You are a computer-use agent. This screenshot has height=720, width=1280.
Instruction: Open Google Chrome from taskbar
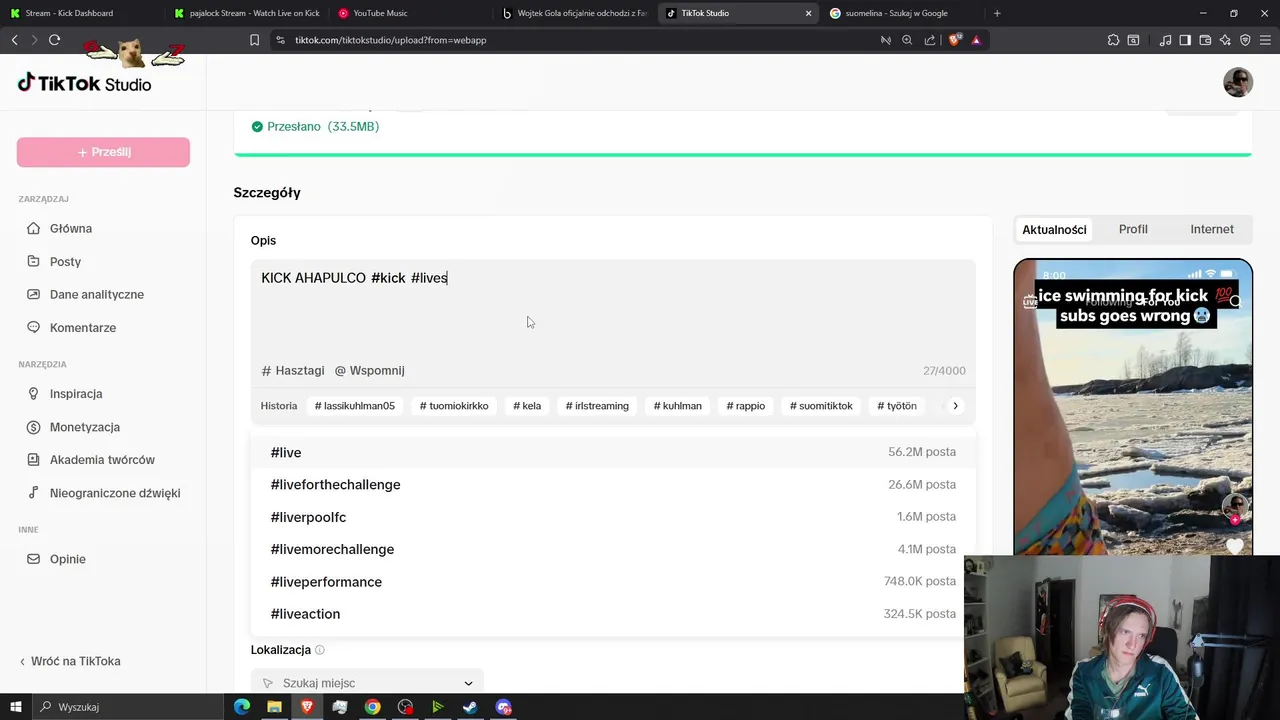click(x=372, y=707)
